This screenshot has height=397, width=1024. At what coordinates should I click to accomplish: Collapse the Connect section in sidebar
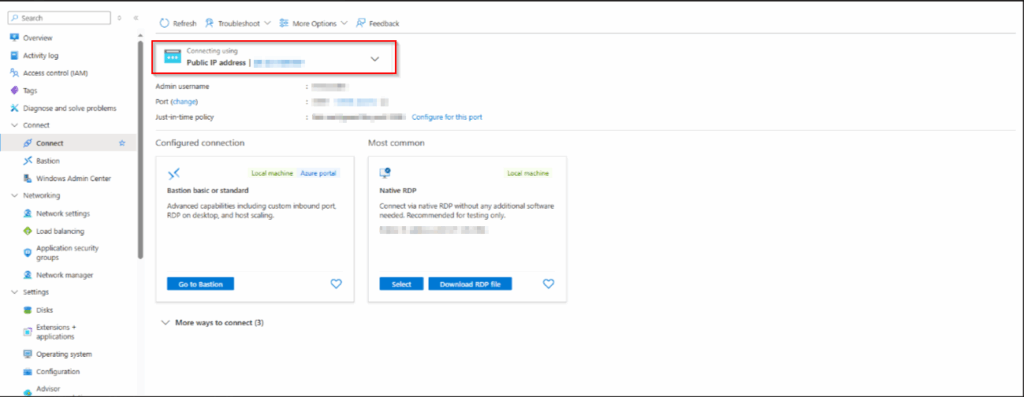(x=14, y=125)
